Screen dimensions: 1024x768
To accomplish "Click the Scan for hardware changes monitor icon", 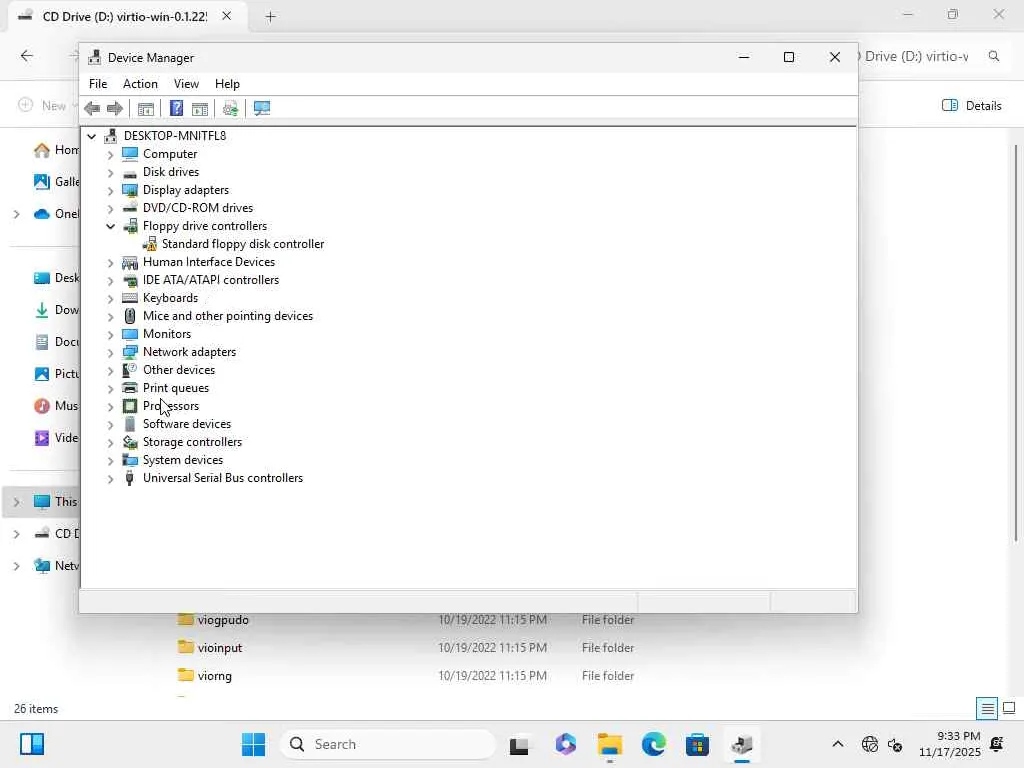I will tap(262, 108).
